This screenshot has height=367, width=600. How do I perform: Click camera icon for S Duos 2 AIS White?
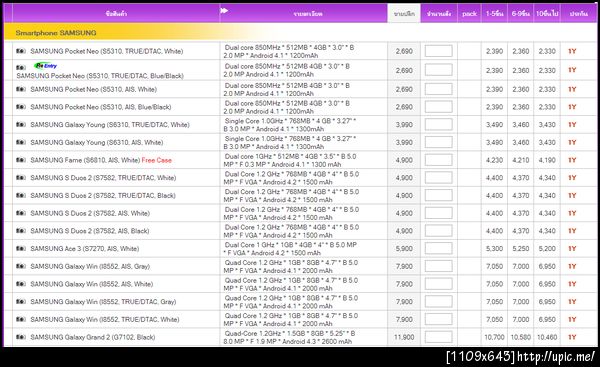pyautogui.click(x=21, y=213)
